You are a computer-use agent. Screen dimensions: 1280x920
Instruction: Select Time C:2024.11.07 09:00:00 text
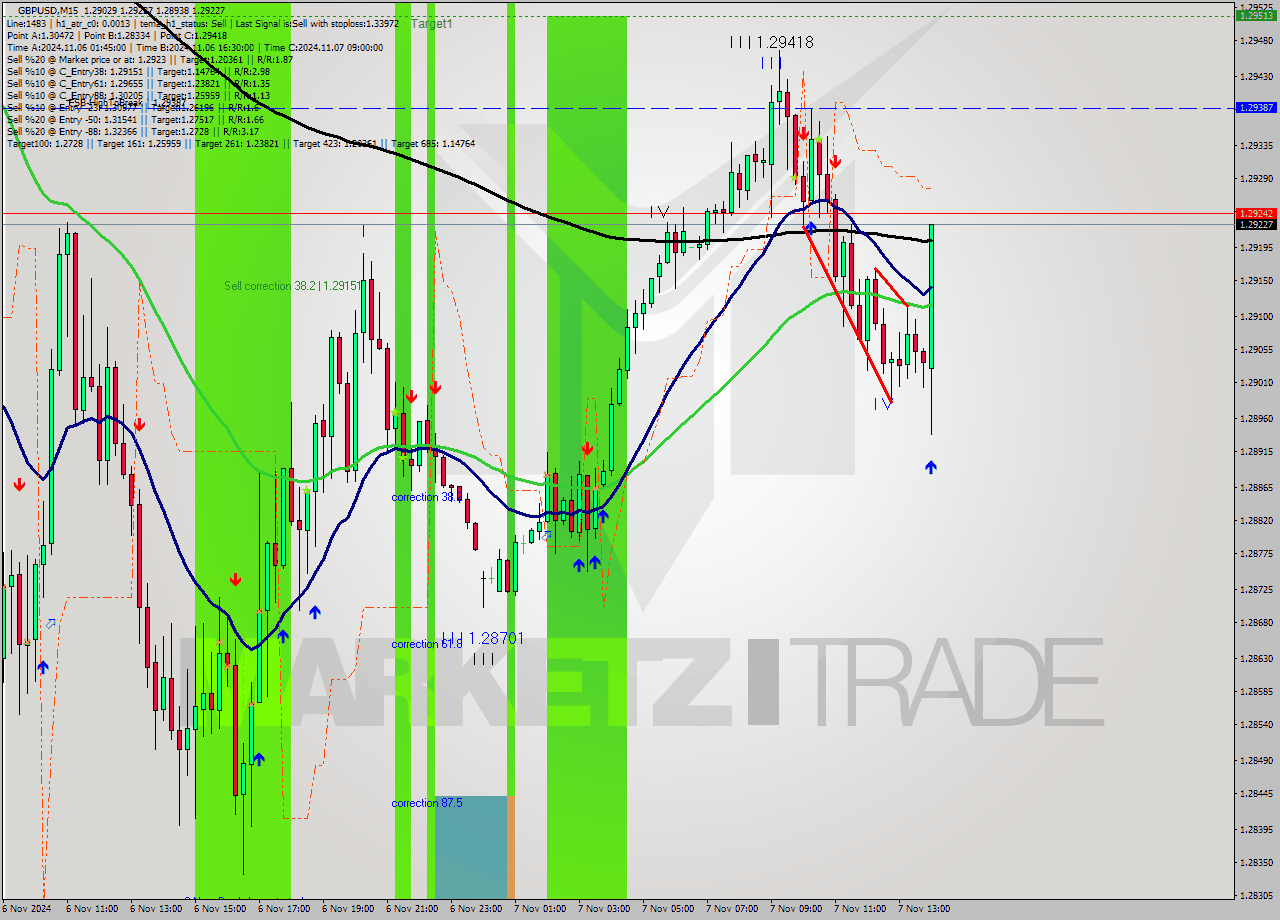click(x=324, y=47)
